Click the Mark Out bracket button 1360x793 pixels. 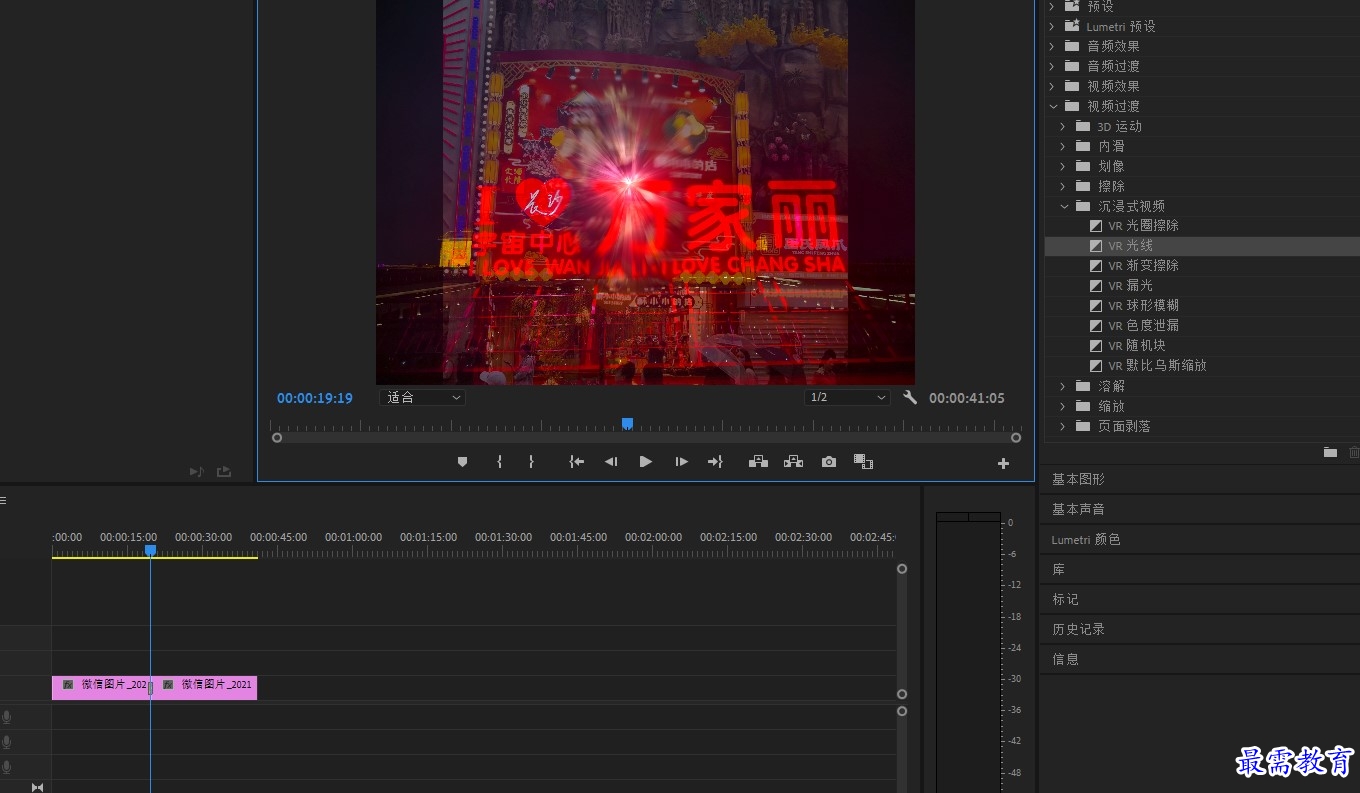(x=531, y=462)
